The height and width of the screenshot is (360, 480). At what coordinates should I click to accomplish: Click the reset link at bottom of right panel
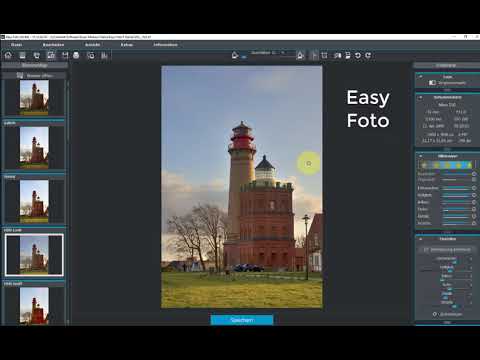click(x=447, y=314)
